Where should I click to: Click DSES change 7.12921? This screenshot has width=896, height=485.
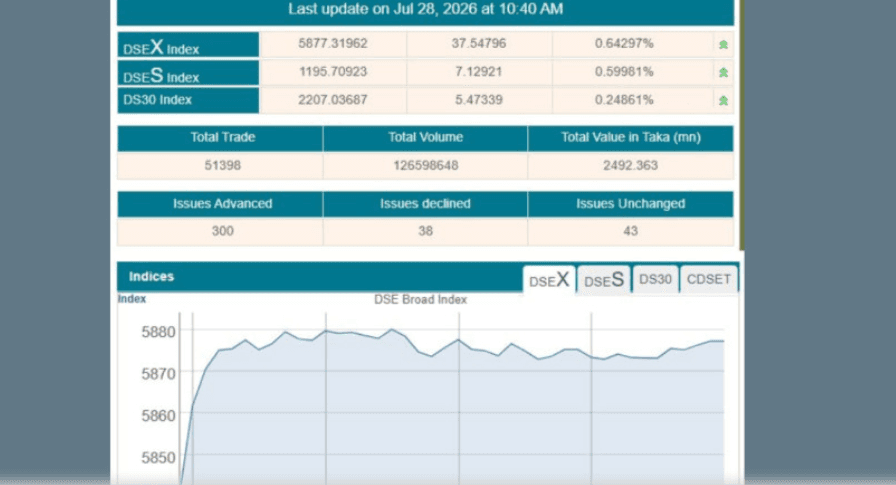[x=479, y=71]
